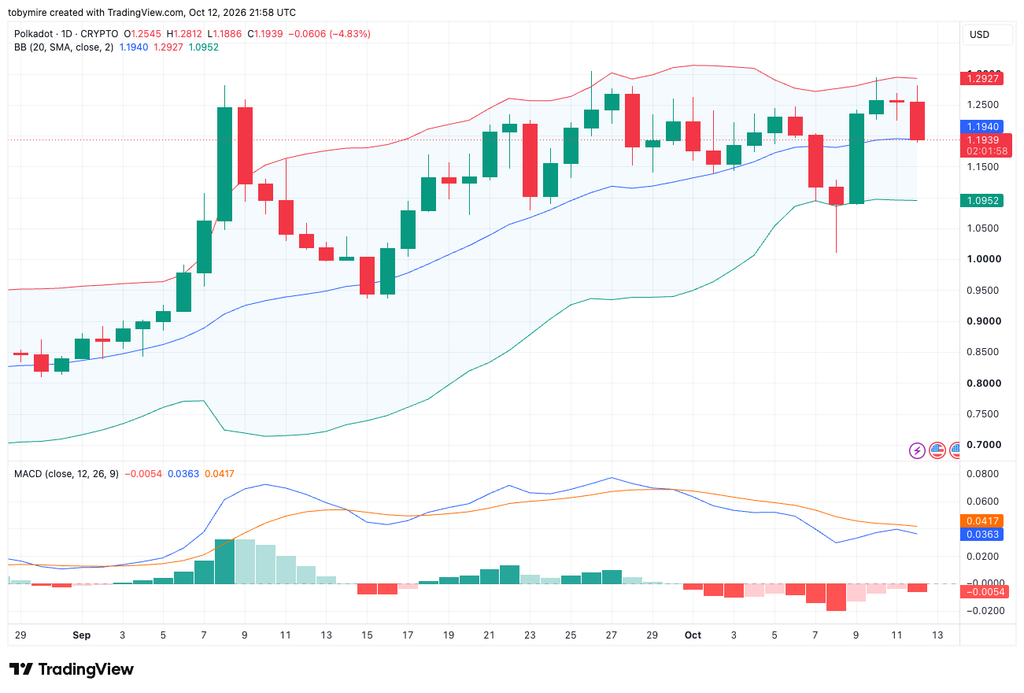Click the 0.0600 MACD axis label
Screen dimensions: 1024x693
(984, 501)
